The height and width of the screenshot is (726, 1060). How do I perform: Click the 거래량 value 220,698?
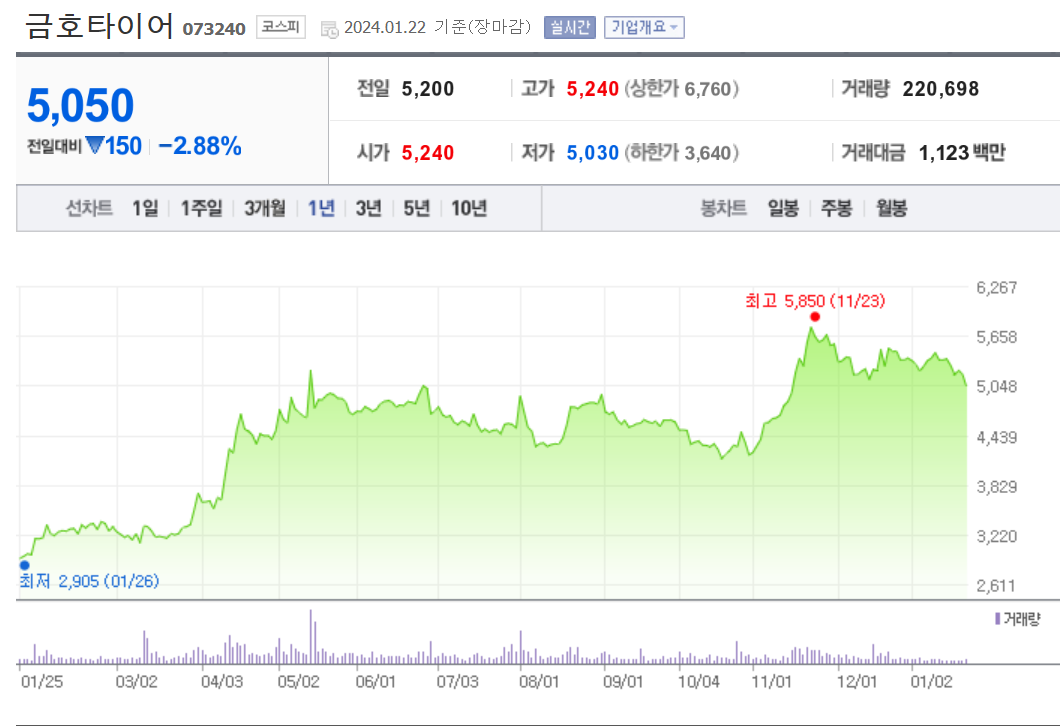pyautogui.click(x=940, y=89)
